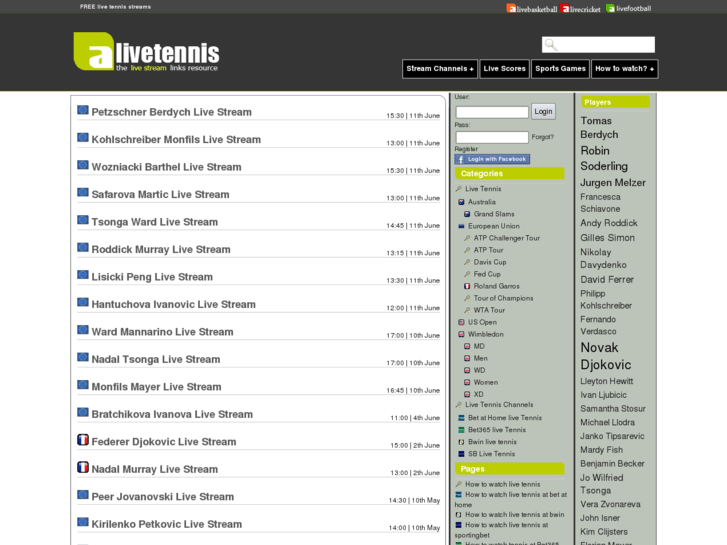Screen dimensions: 727x545
Task: Select the Wimbledon Women category
Action: click(x=486, y=383)
